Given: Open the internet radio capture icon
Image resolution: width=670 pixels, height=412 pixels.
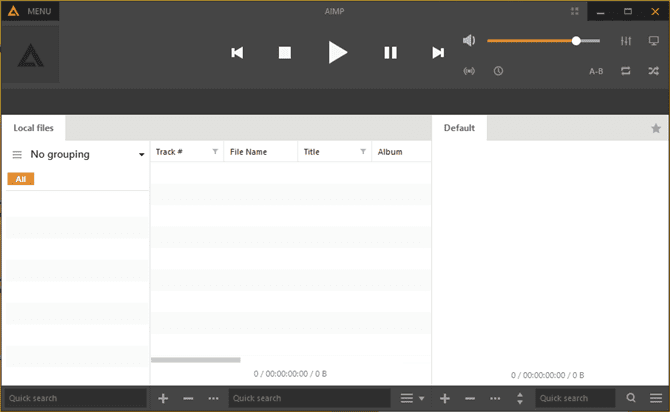Looking at the screenshot, I should click(469, 71).
